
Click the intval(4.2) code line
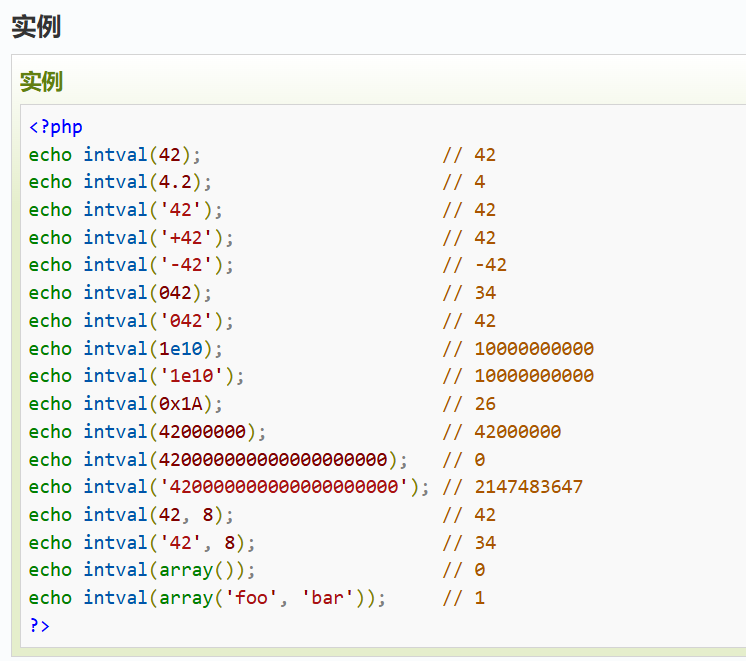[x=120, y=182]
